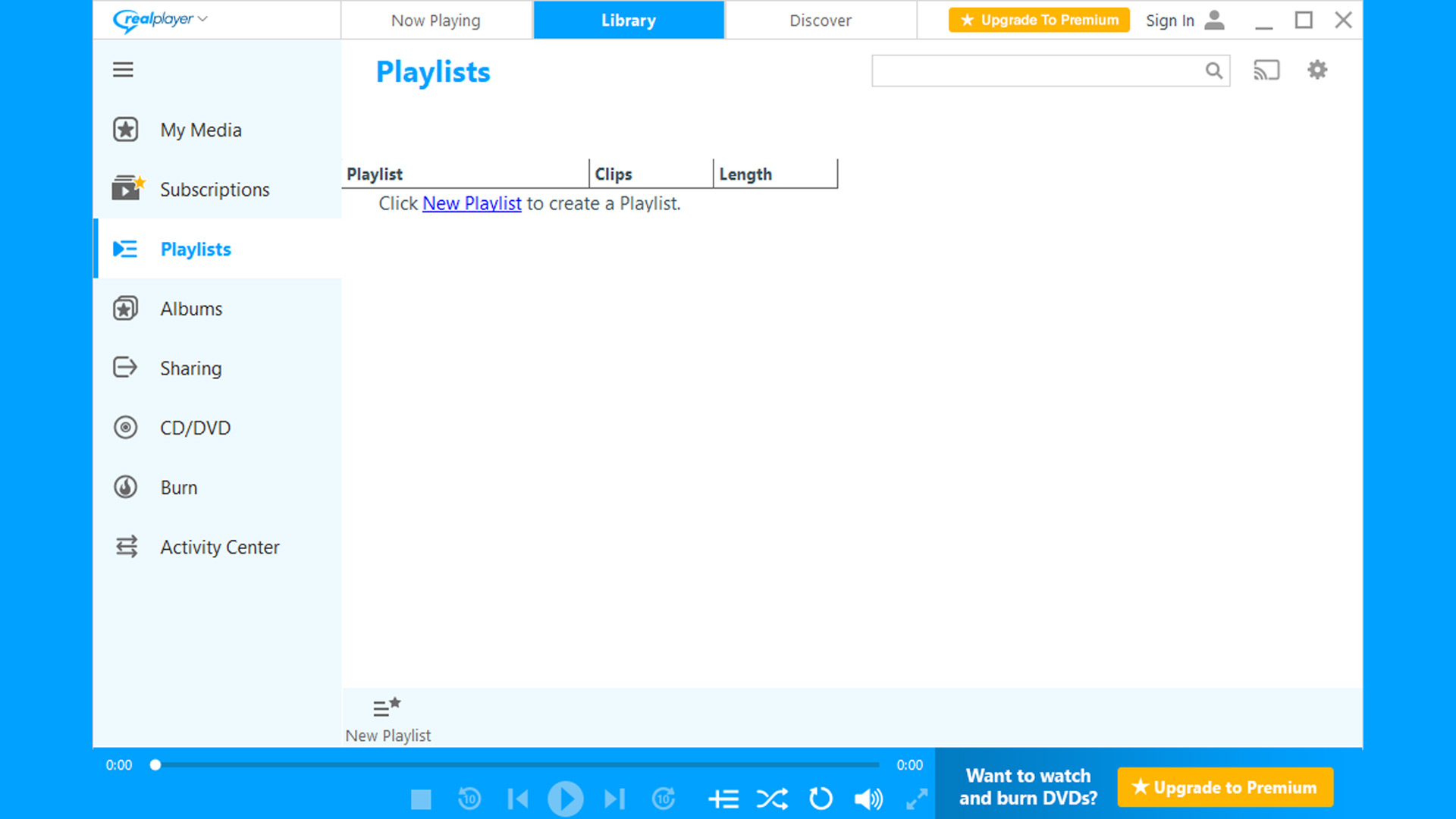Click the Subscriptions icon
This screenshot has height=819, width=1456.
[127, 188]
